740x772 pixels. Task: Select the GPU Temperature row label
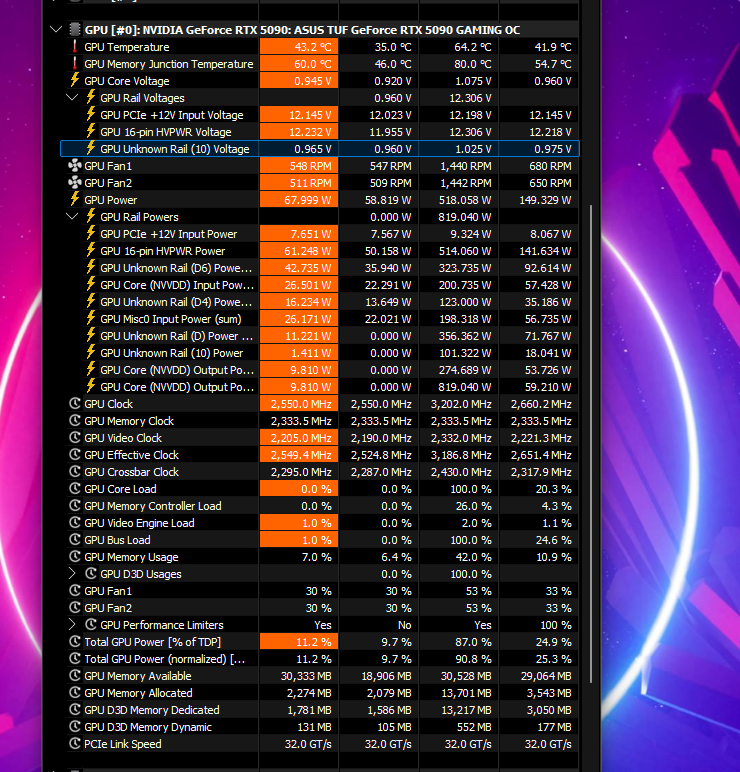[127, 47]
